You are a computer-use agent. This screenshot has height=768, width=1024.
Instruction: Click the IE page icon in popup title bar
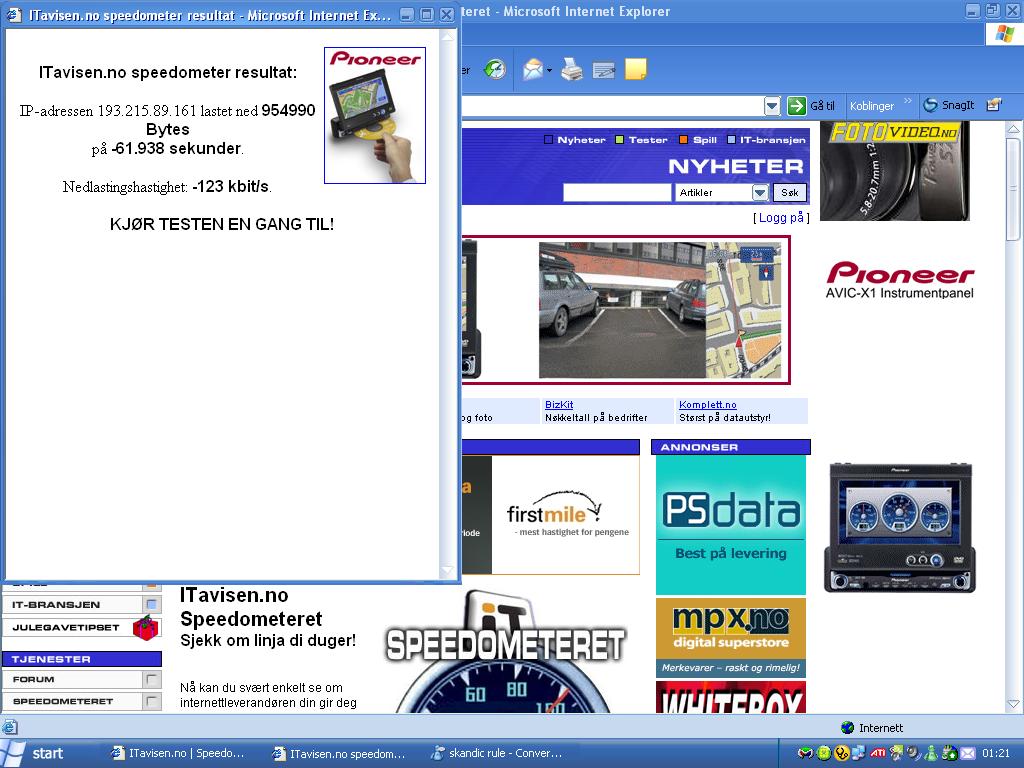click(x=14, y=14)
